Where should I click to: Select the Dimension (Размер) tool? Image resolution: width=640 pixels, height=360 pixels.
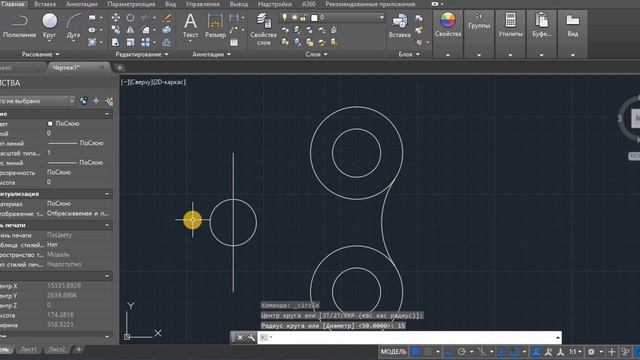pyautogui.click(x=215, y=25)
